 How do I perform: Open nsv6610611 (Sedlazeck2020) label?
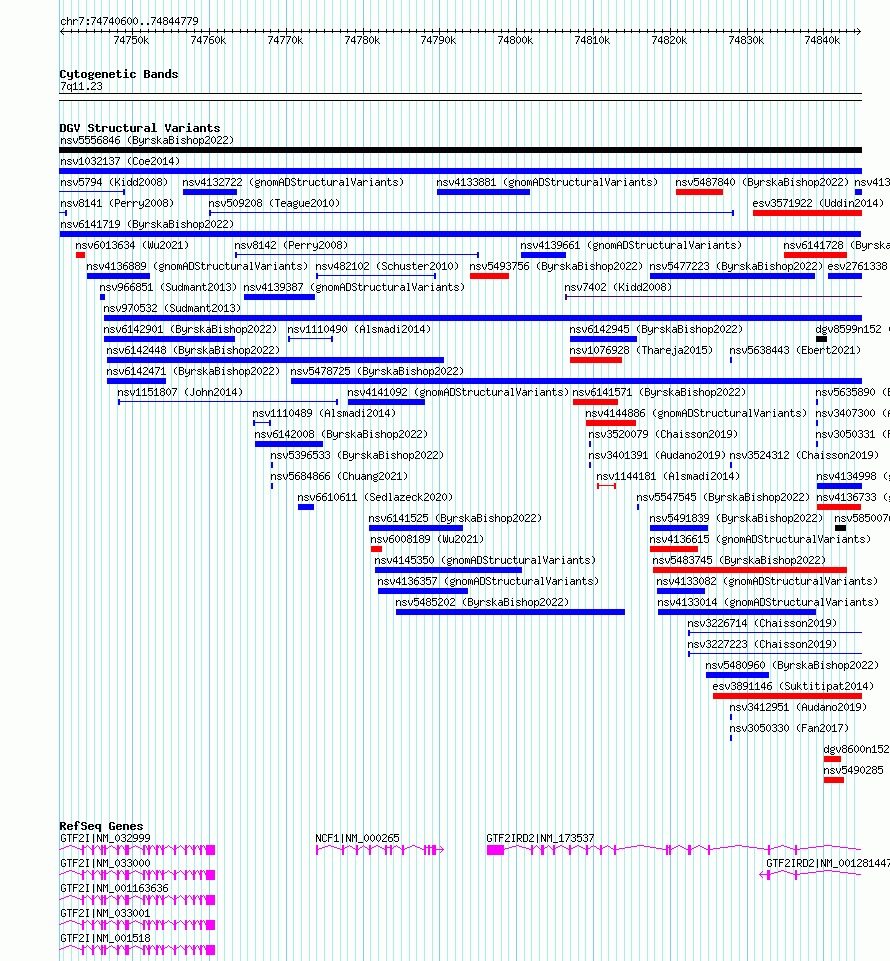coord(375,497)
